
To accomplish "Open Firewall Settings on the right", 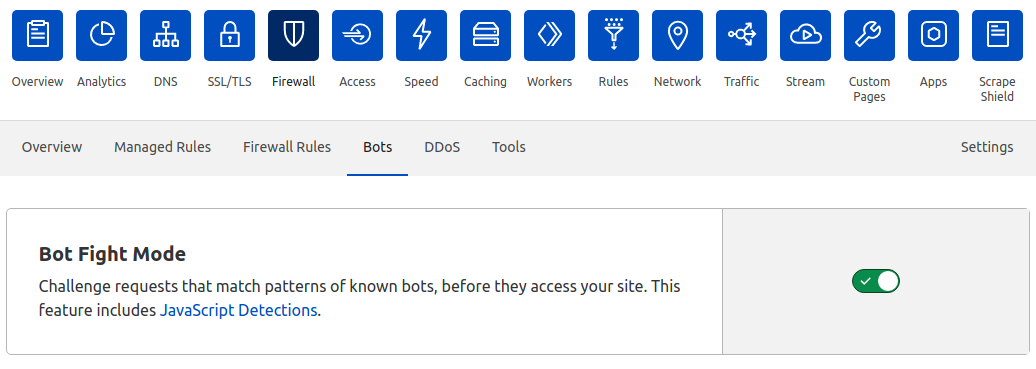I will [987, 147].
